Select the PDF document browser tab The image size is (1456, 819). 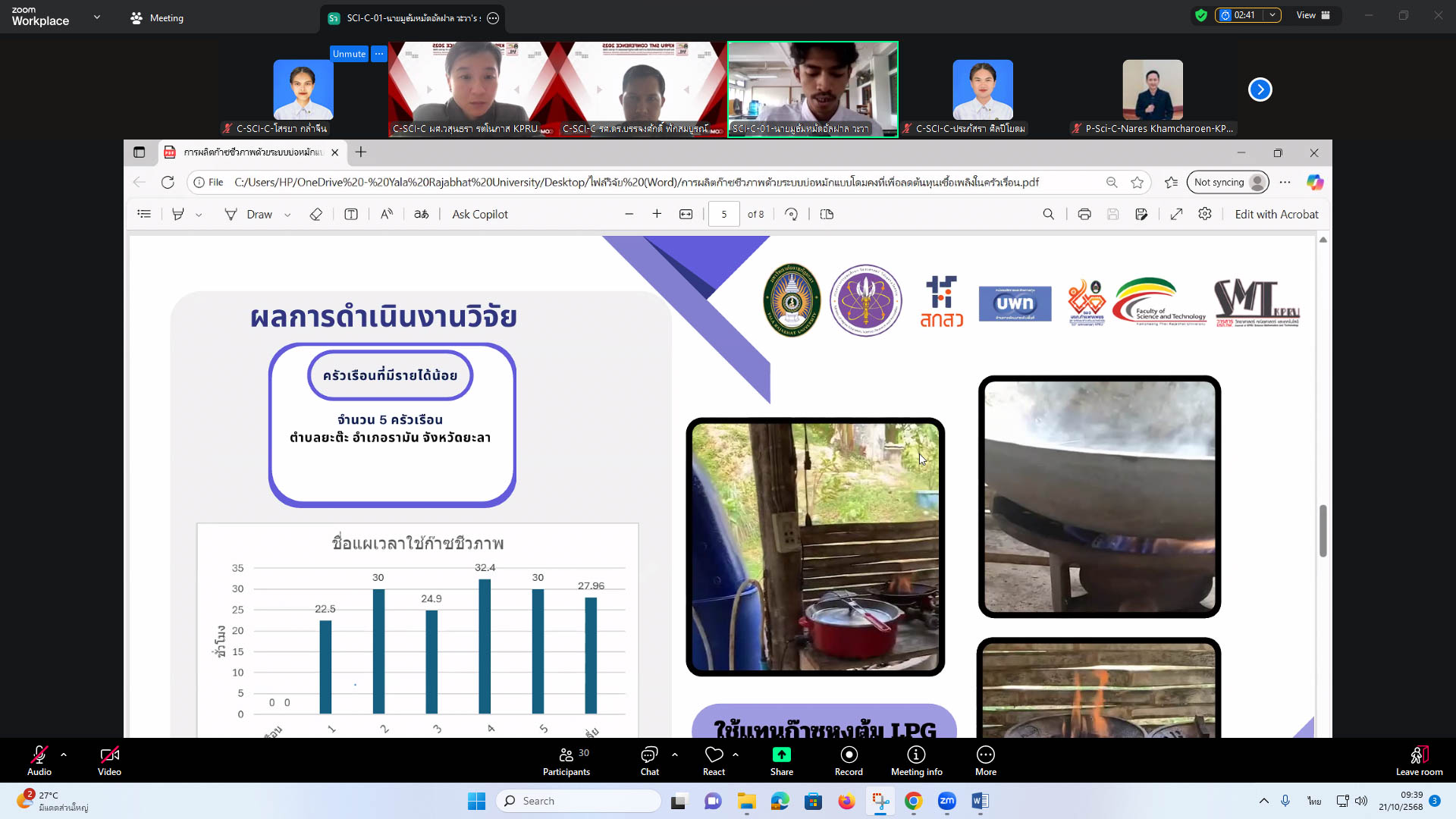[x=250, y=152]
